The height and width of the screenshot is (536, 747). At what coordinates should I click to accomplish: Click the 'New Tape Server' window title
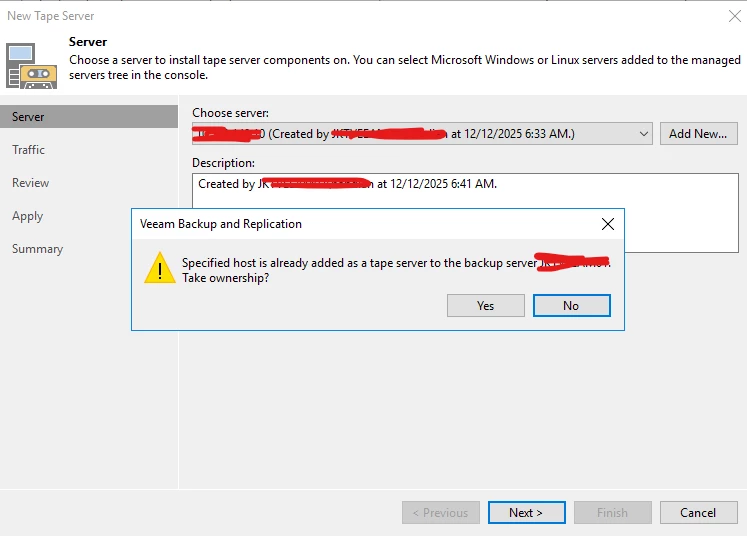(50, 16)
